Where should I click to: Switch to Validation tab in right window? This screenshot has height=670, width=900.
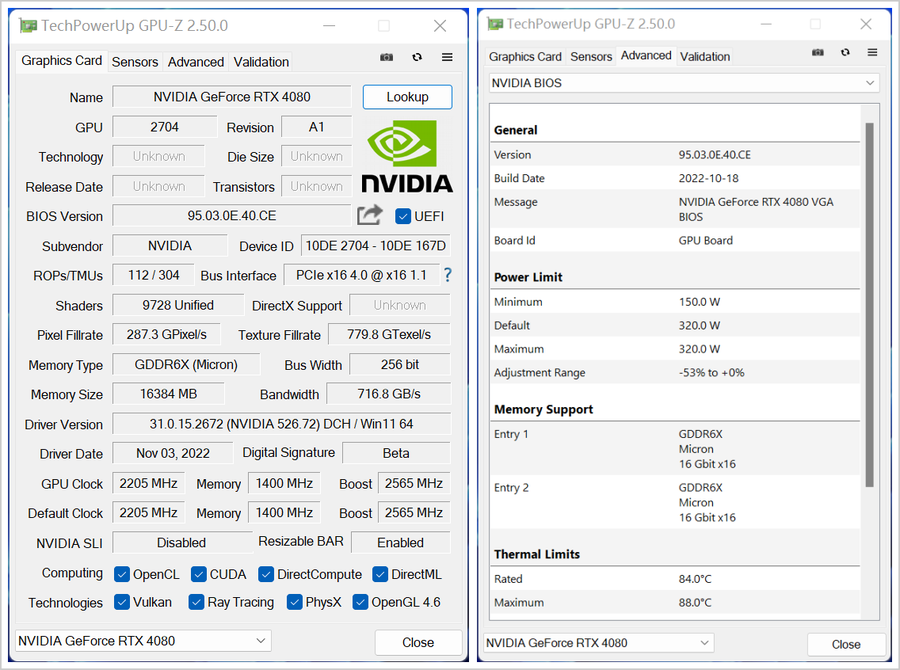[x=705, y=57]
